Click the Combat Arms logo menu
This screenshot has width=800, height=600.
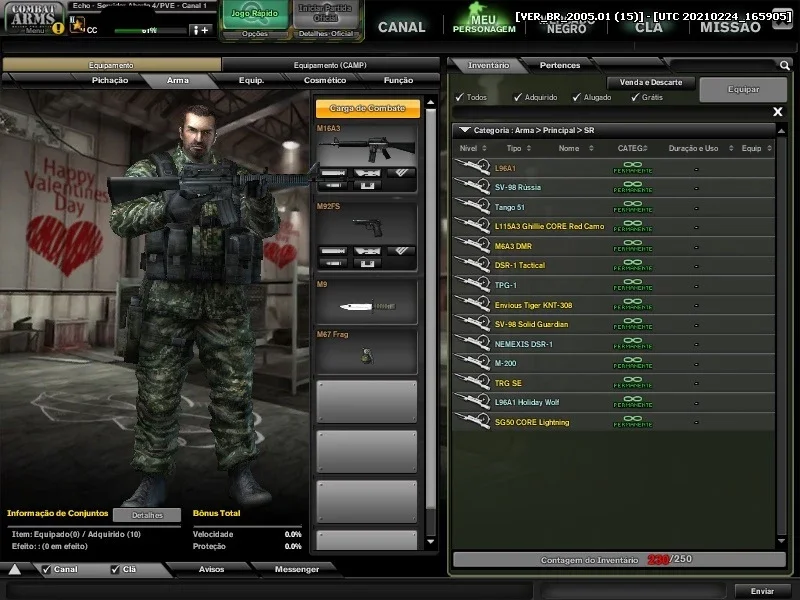[33, 18]
